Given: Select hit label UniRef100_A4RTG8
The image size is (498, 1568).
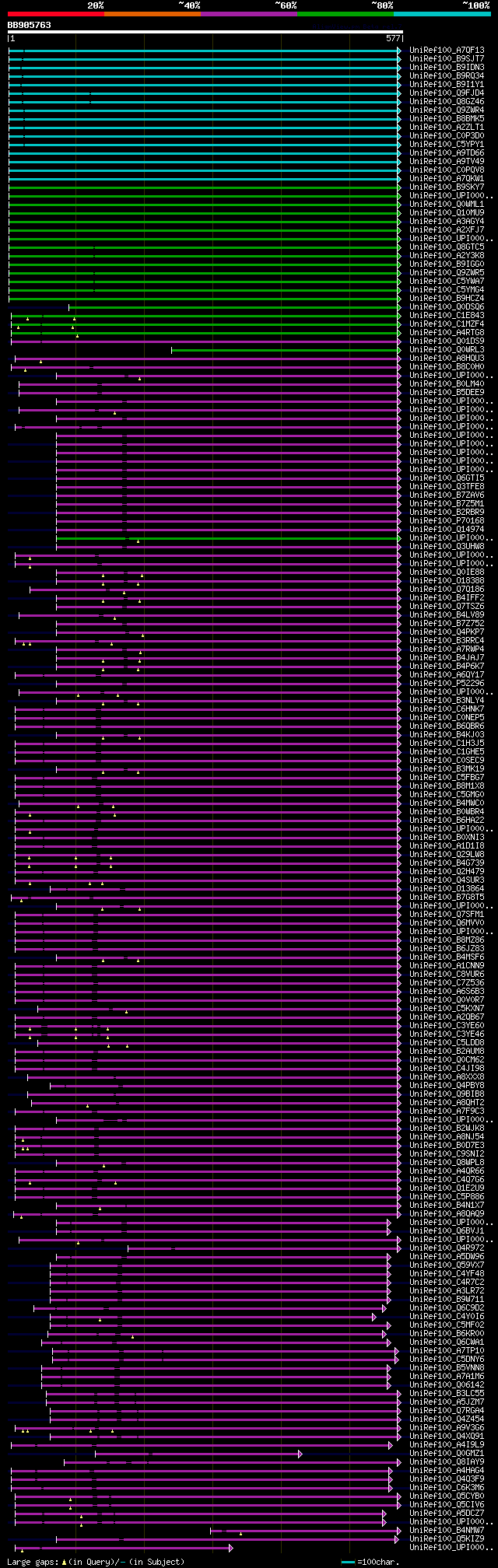Looking at the screenshot, I should [x=447, y=333].
